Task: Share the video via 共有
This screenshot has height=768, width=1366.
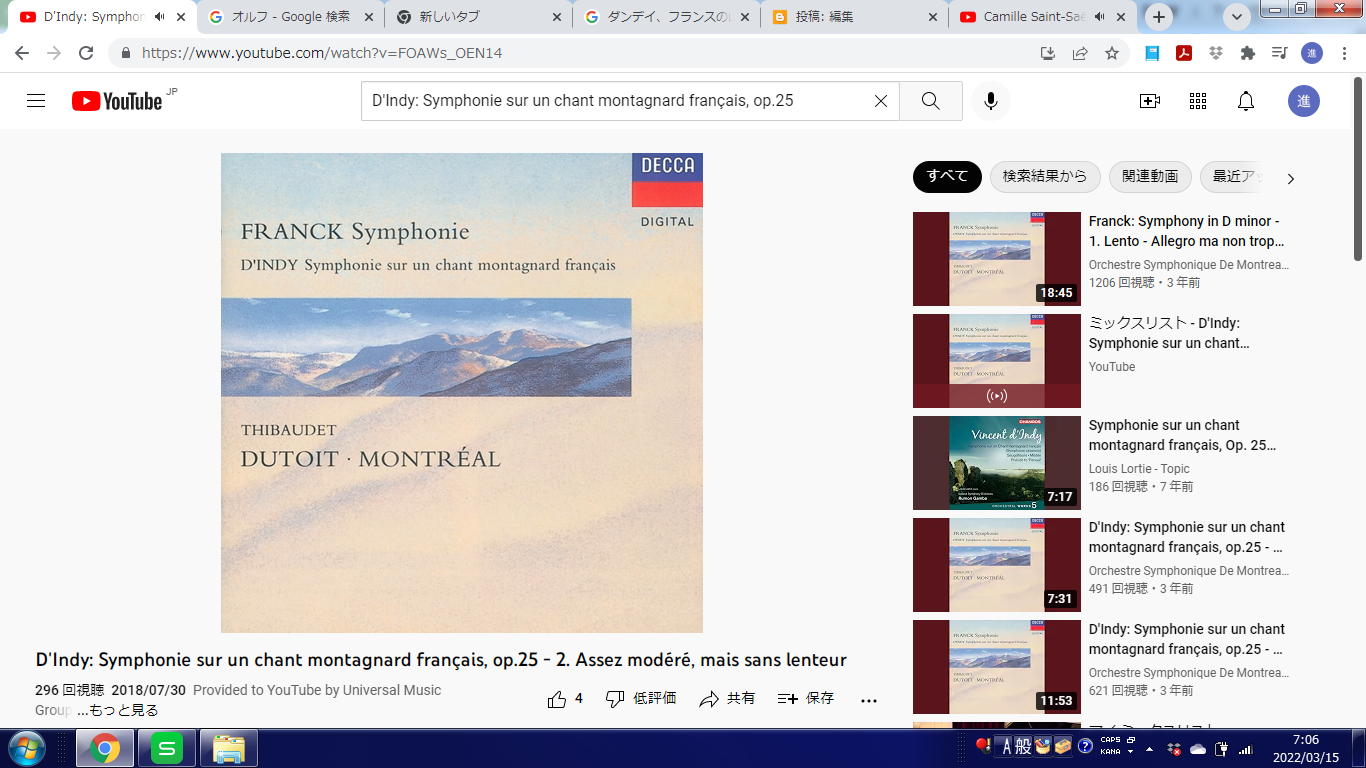Action: click(727, 699)
